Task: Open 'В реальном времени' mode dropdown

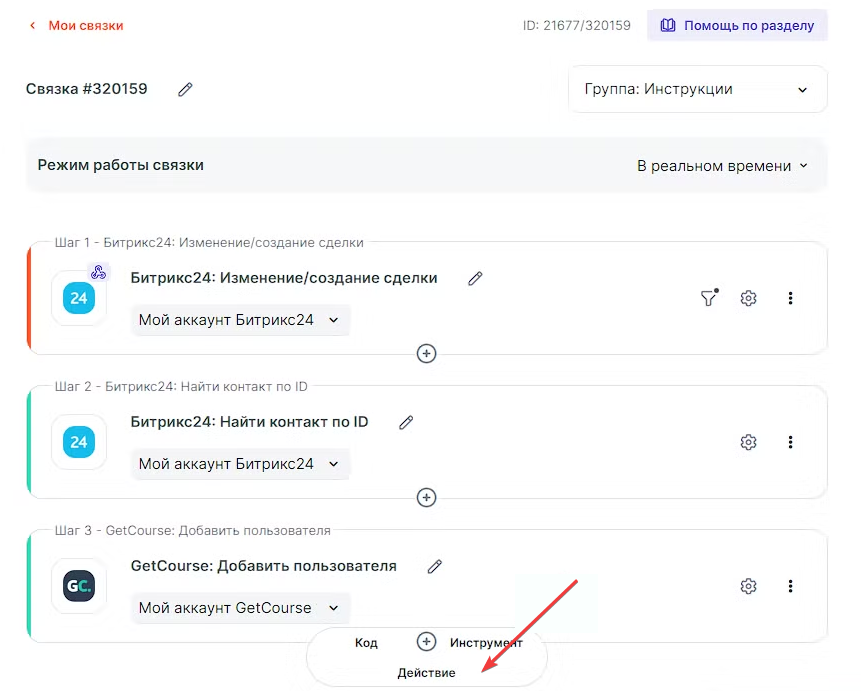Action: 722,166
